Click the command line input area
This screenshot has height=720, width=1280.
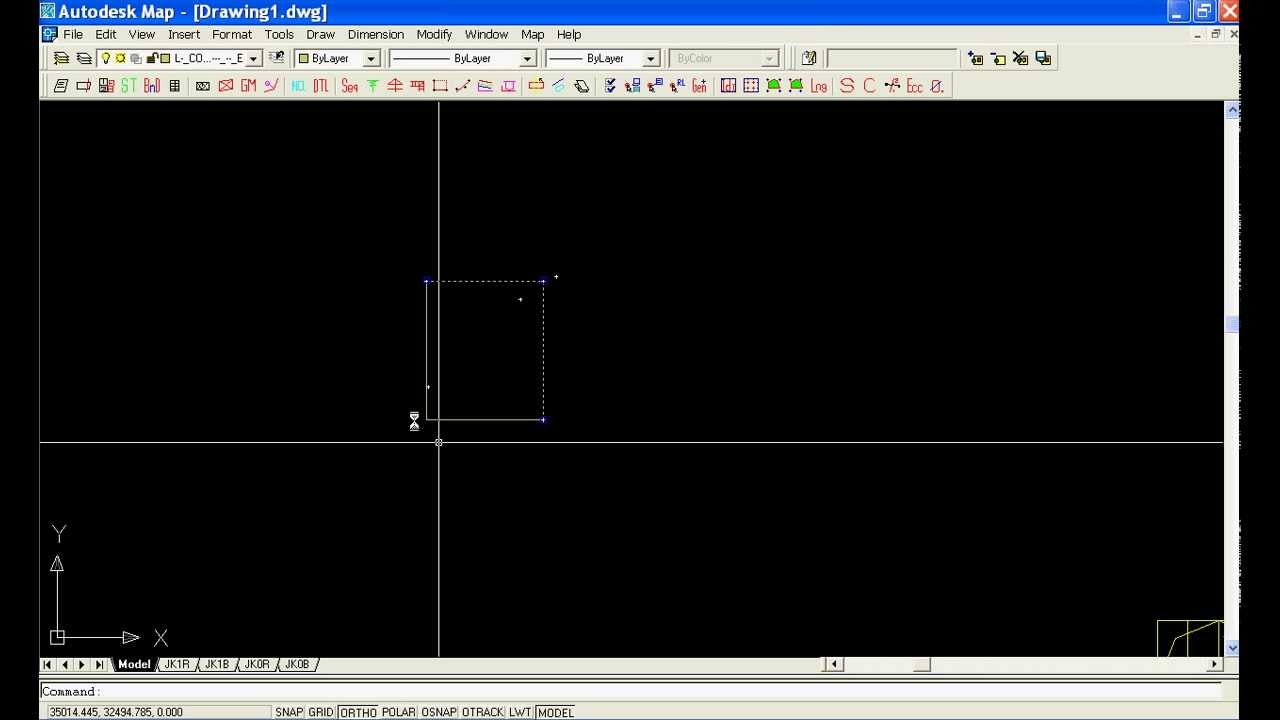click(x=631, y=691)
